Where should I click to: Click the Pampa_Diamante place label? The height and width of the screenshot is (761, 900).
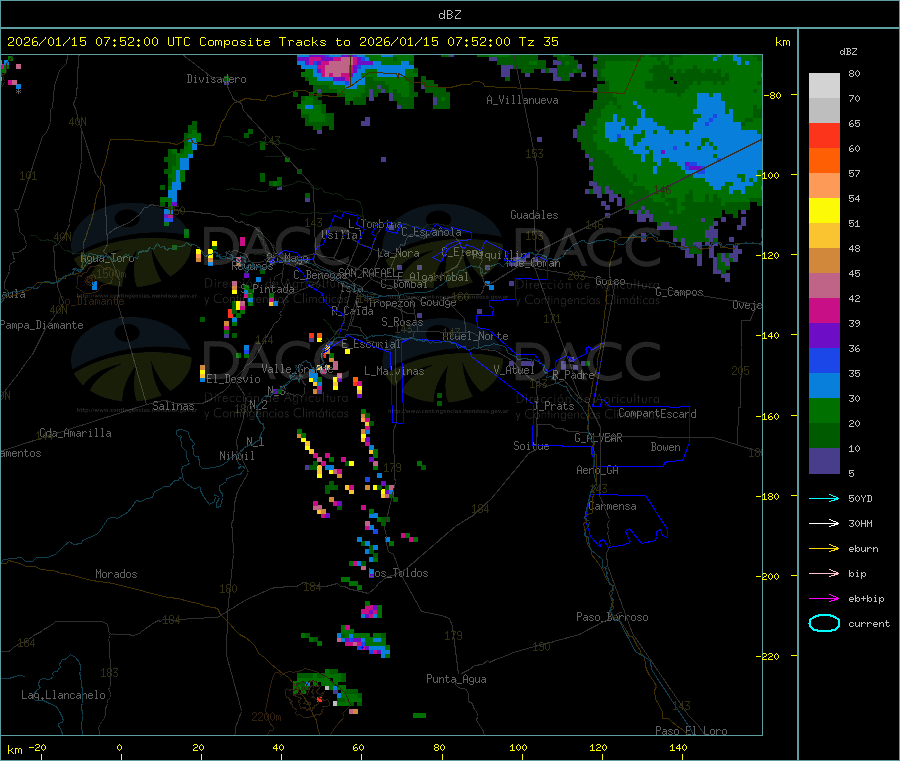point(42,325)
